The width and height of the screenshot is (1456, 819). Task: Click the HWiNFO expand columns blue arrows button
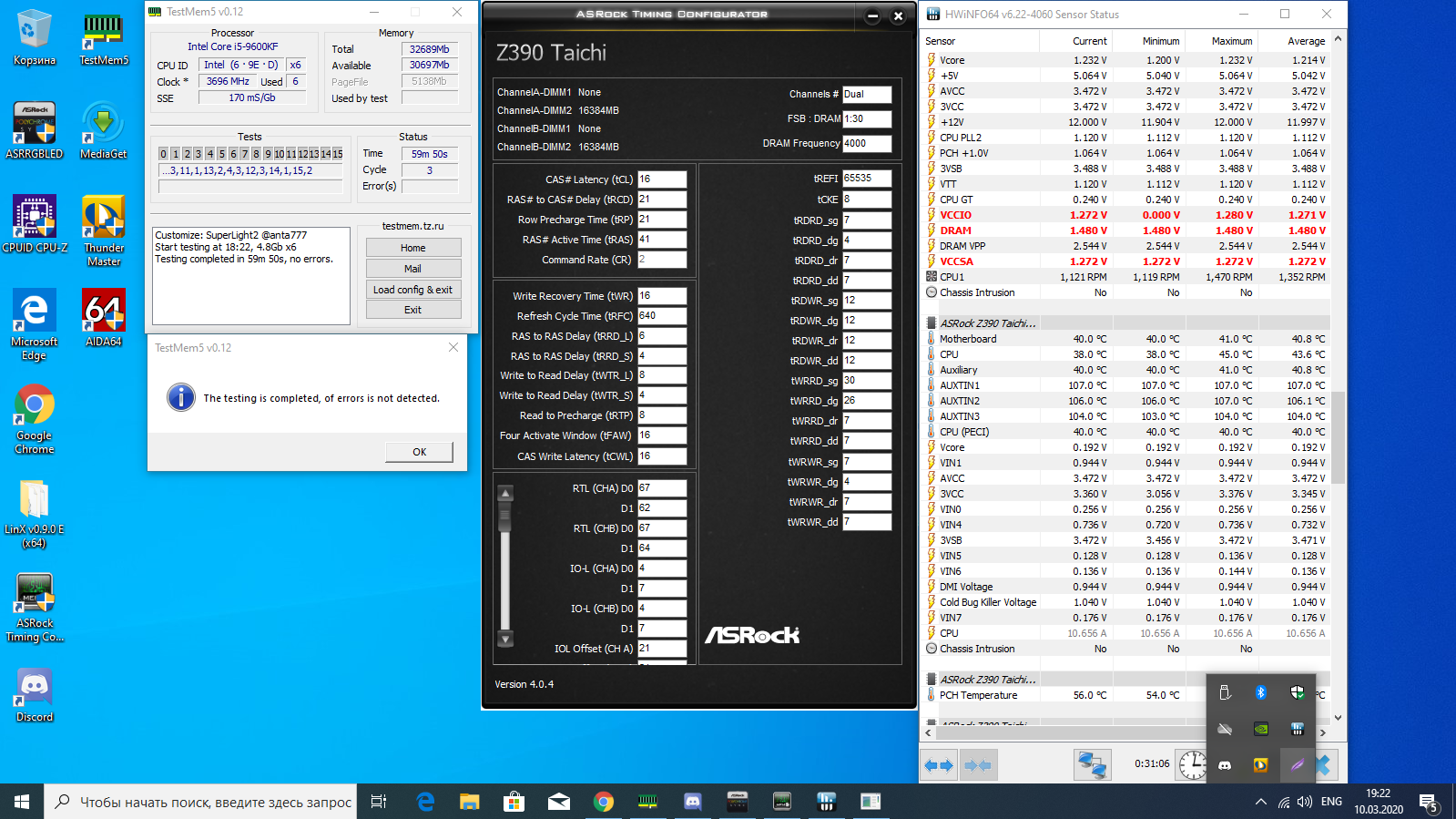(939, 765)
